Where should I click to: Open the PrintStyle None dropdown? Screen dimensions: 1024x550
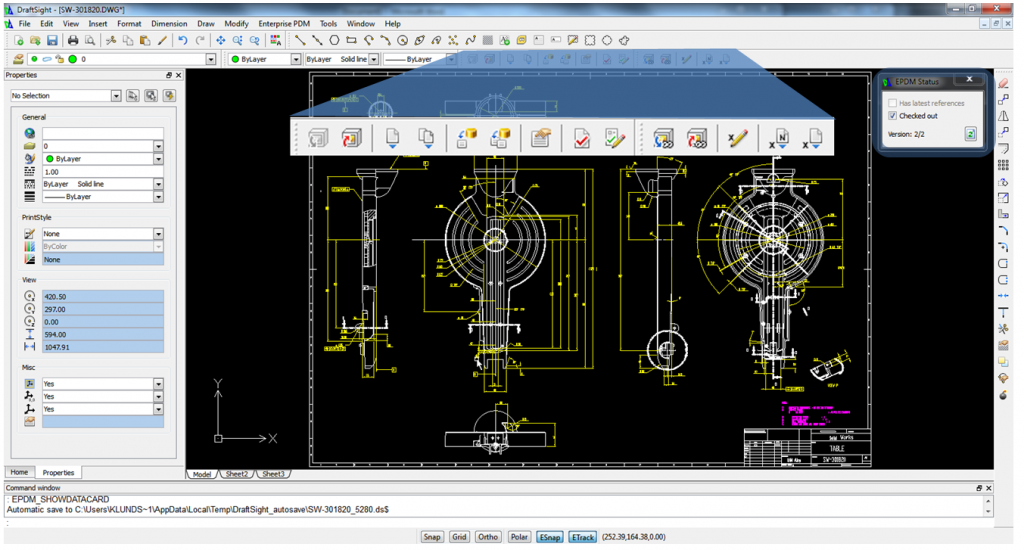point(158,234)
